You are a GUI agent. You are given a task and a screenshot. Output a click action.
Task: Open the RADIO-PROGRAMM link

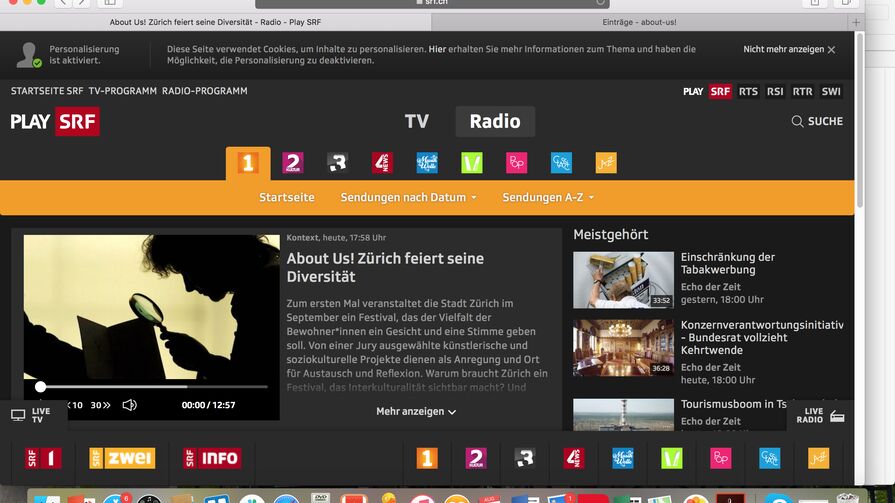pos(204,91)
